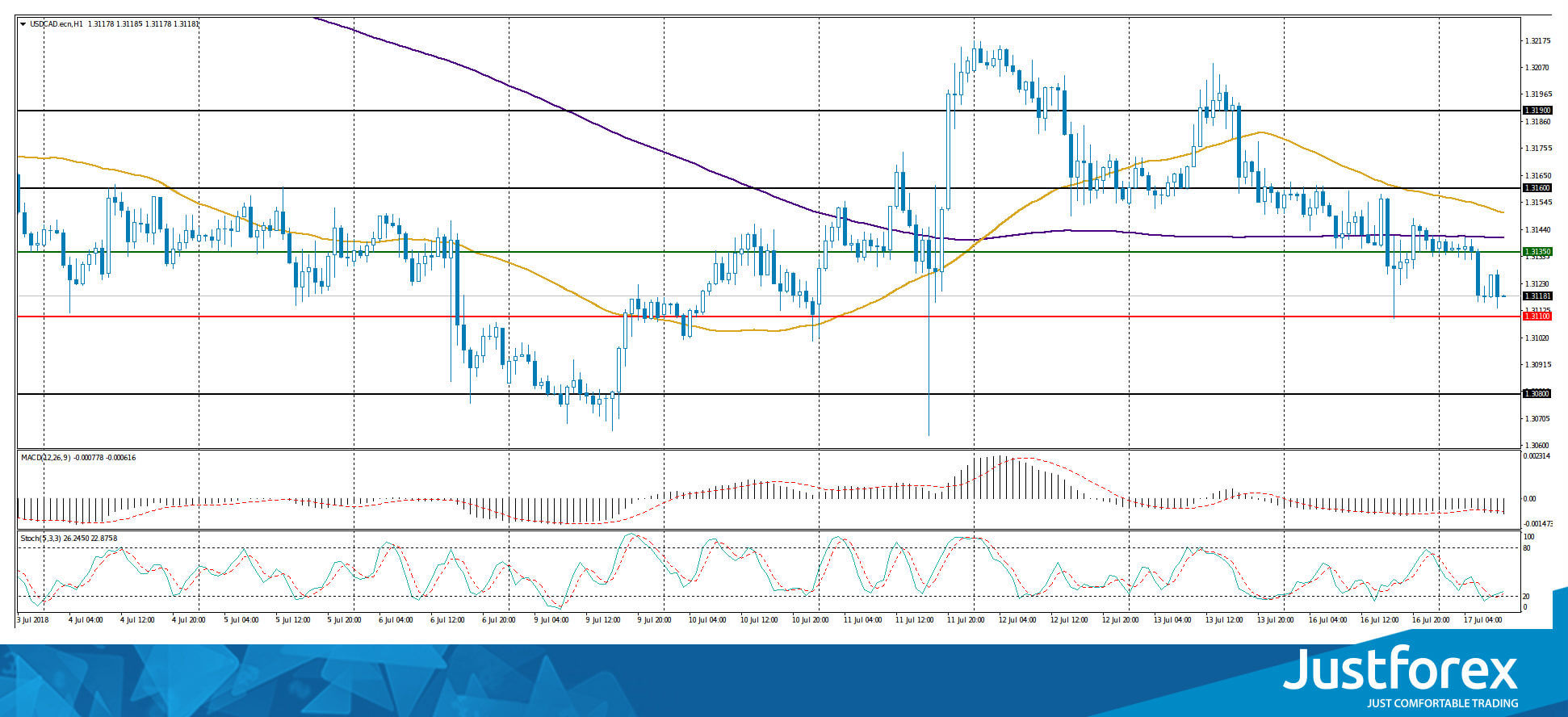The width and height of the screenshot is (1568, 717).
Task: Select the green 1.31350 level price tag
Action: pyautogui.click(x=1537, y=252)
